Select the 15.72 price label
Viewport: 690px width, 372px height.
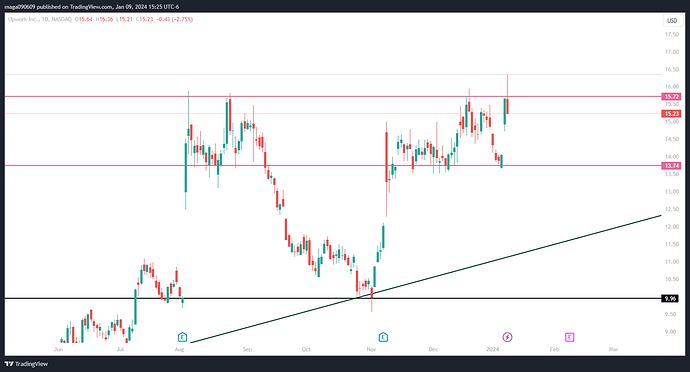671,96
